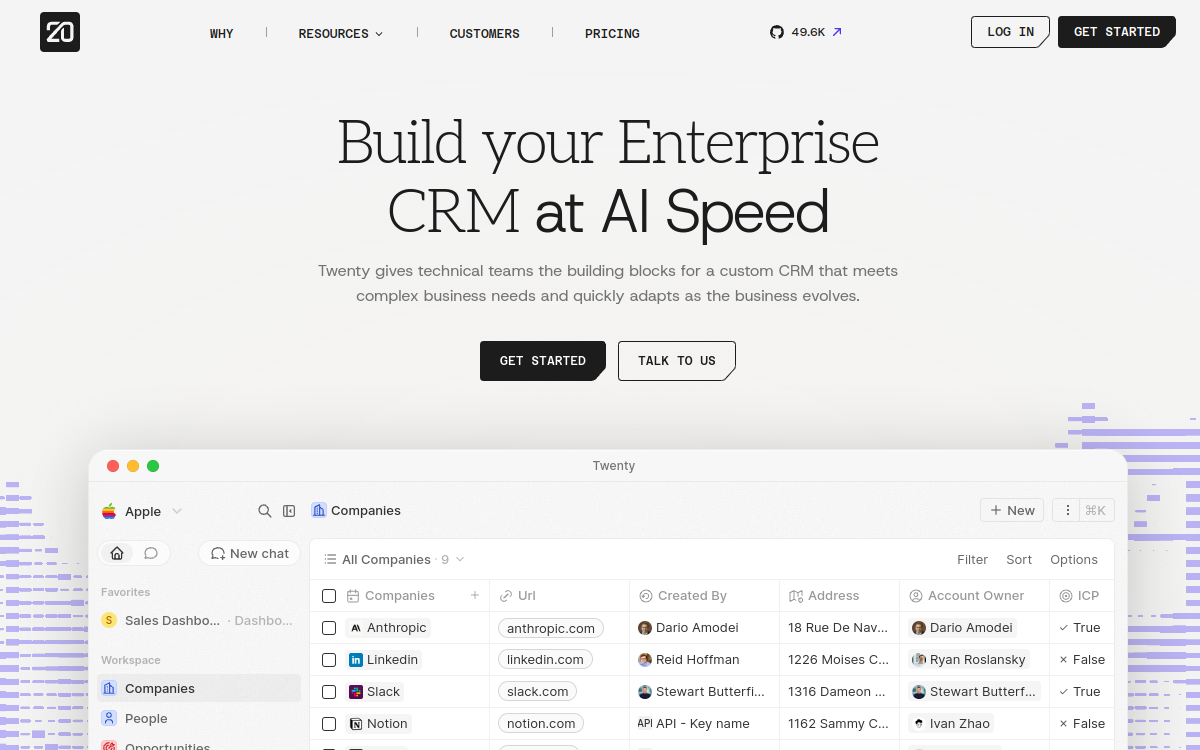
Task: Click the Notion company logo icon
Action: click(355, 724)
